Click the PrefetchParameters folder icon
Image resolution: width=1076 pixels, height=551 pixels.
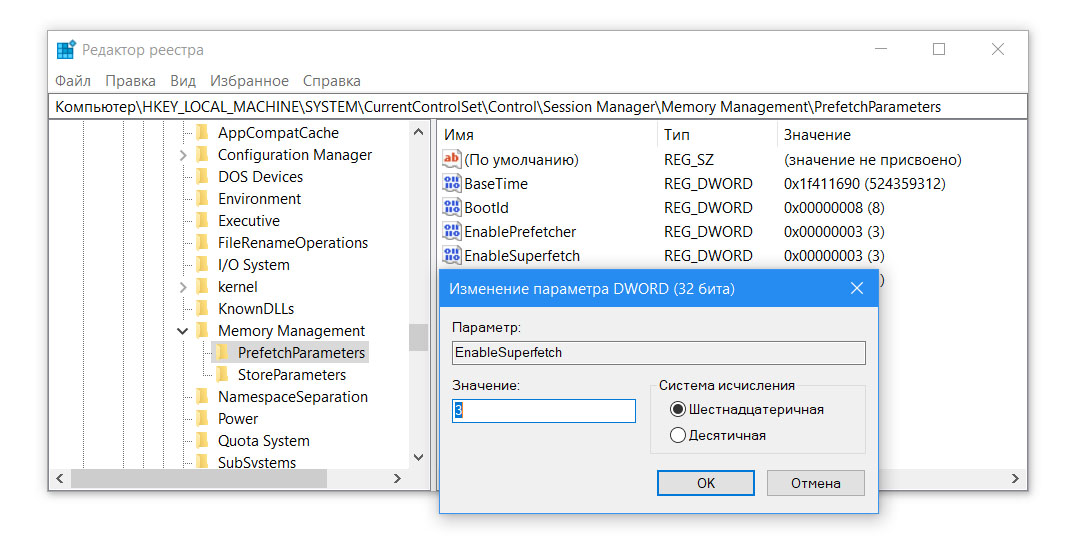(222, 353)
